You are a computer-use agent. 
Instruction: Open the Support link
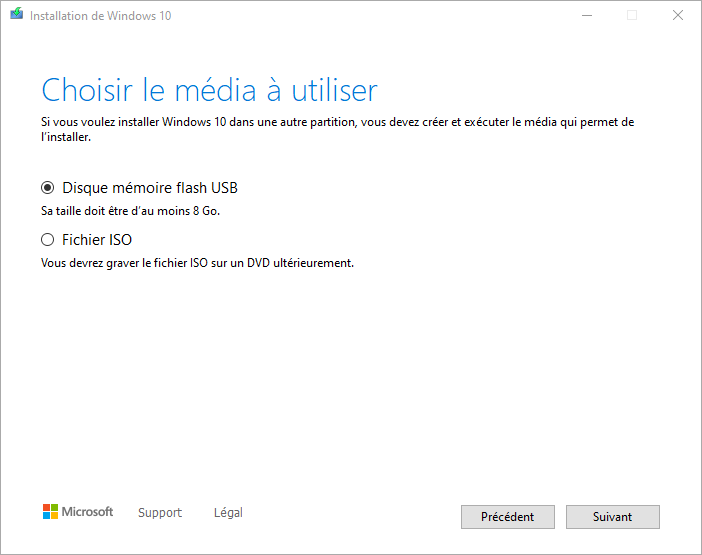point(160,512)
